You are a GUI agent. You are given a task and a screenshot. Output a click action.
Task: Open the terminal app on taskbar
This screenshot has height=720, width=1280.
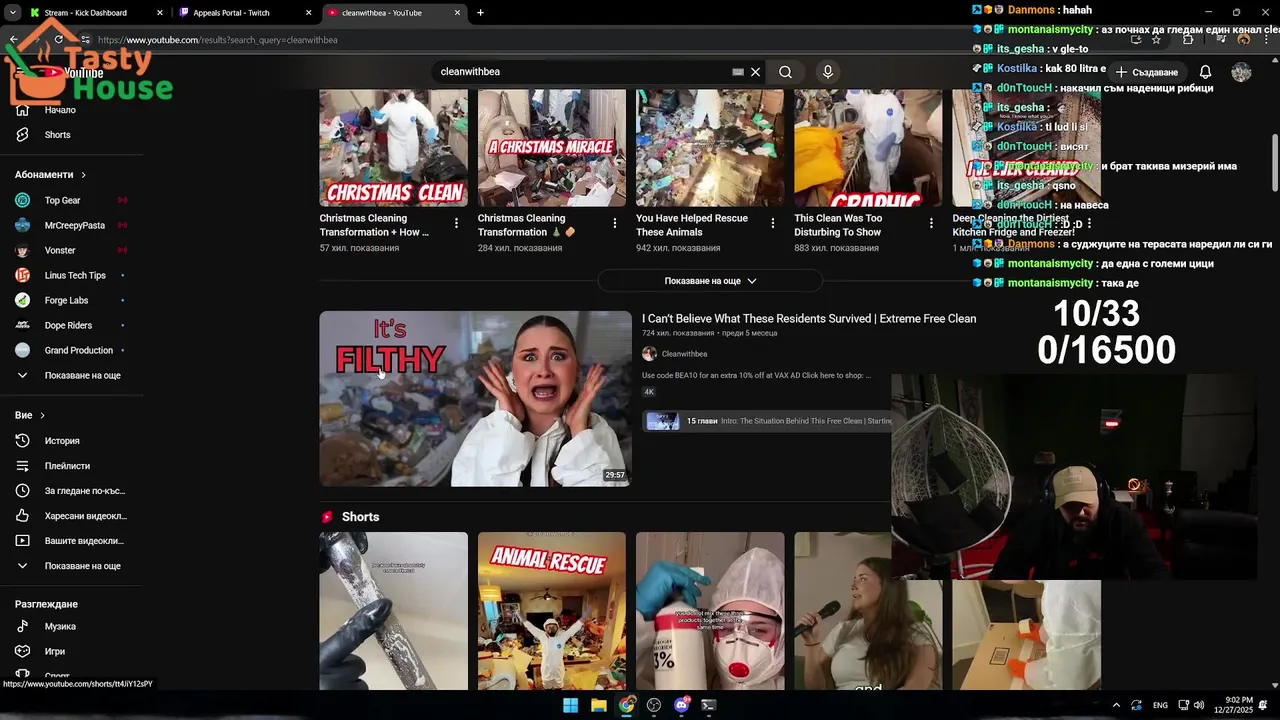coord(709,705)
